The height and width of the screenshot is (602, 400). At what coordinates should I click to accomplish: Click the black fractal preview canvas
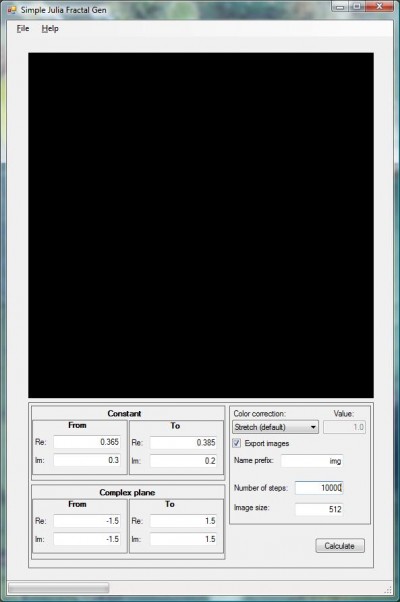pyautogui.click(x=201, y=225)
